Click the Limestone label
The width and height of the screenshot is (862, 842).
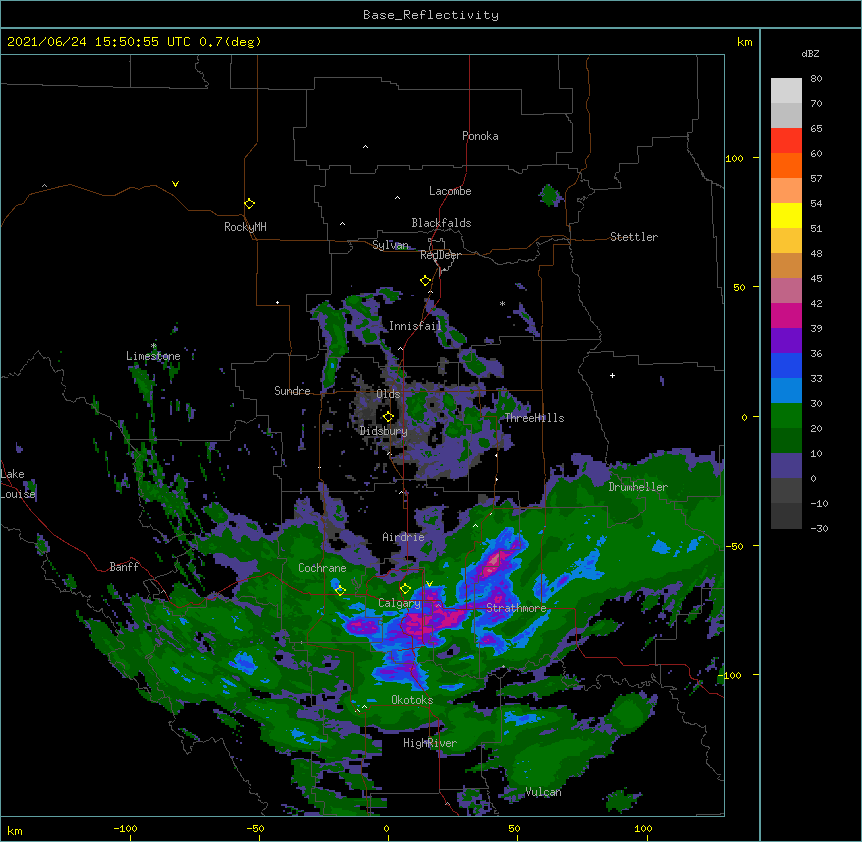coord(153,356)
